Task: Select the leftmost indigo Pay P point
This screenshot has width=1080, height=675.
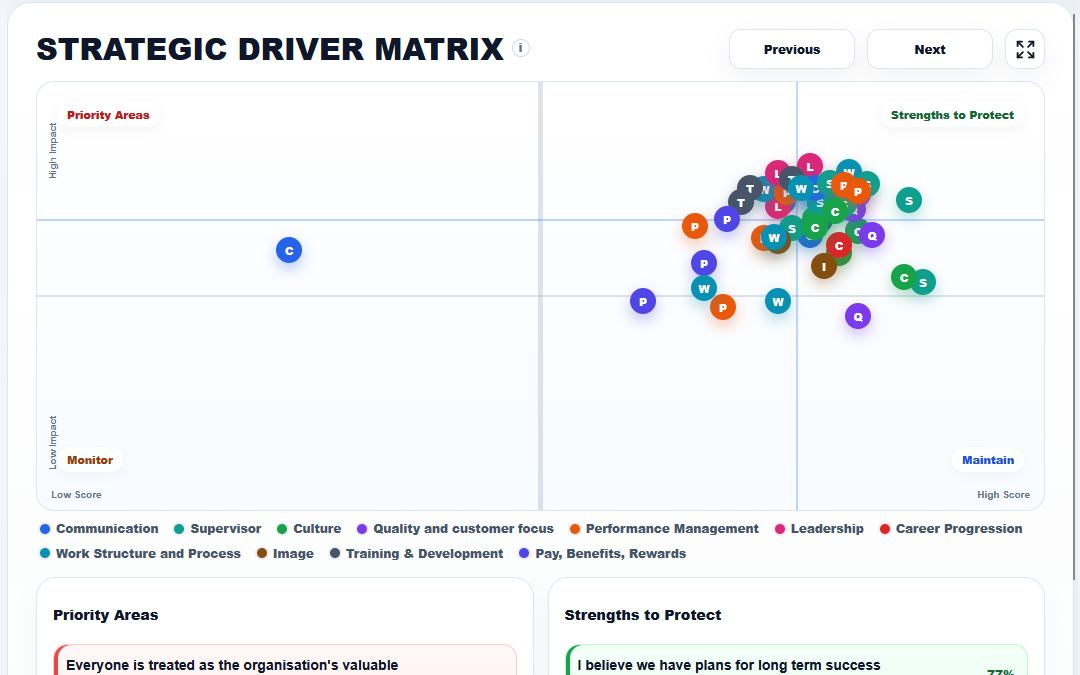Action: [643, 302]
